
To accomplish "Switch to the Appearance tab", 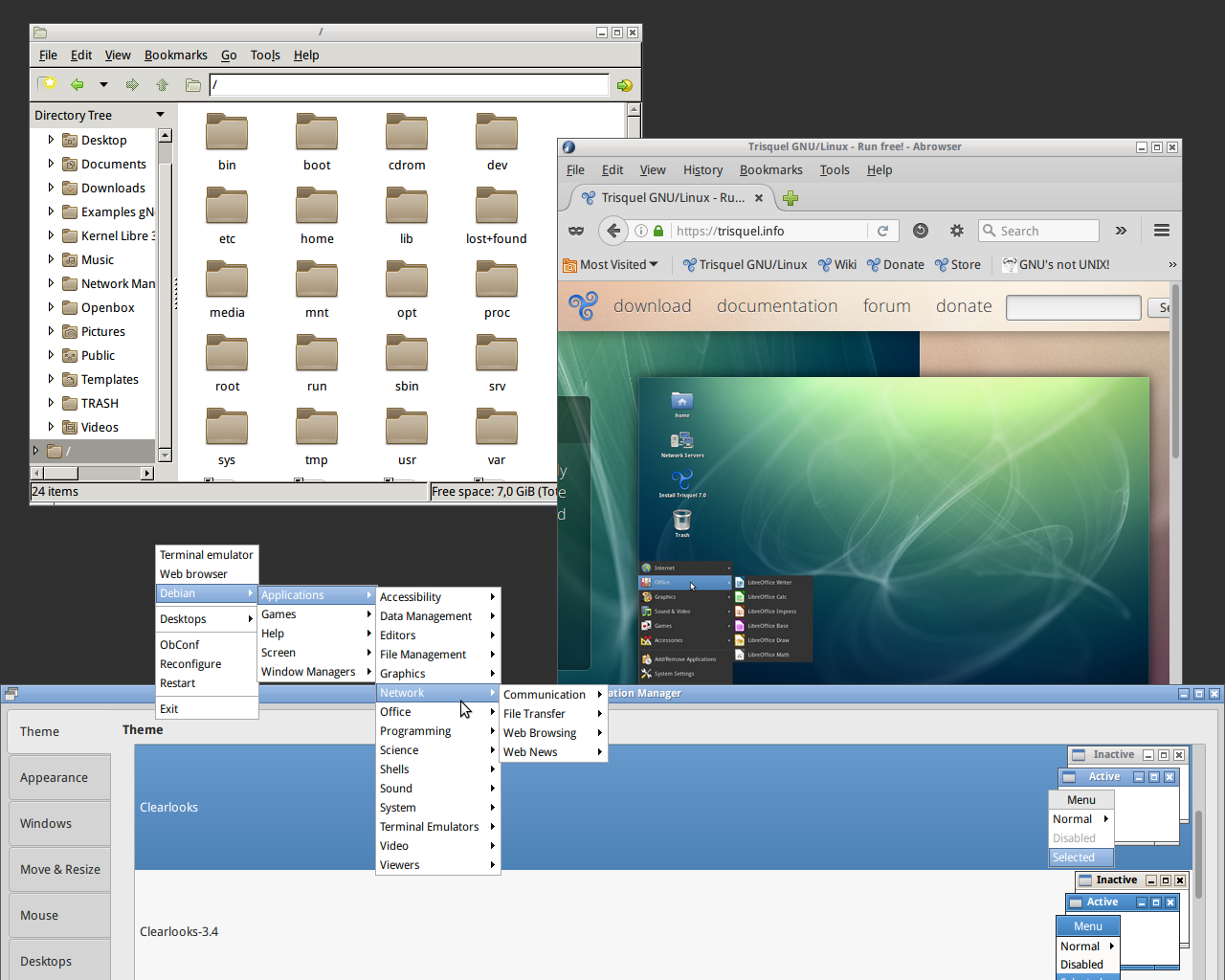I will [x=59, y=778].
